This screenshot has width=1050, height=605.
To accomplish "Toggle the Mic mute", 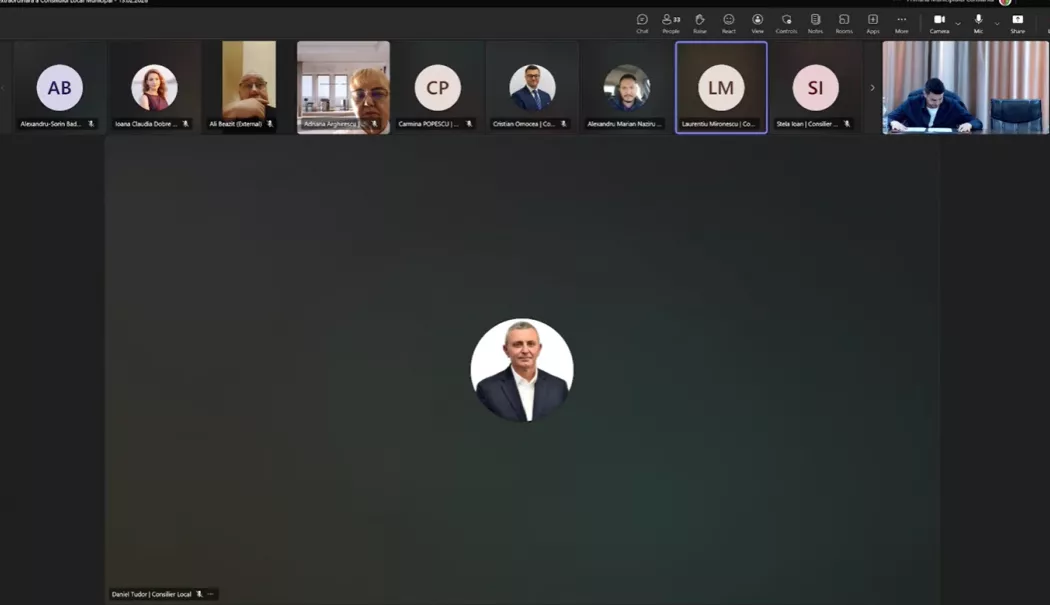I will 978,23.
